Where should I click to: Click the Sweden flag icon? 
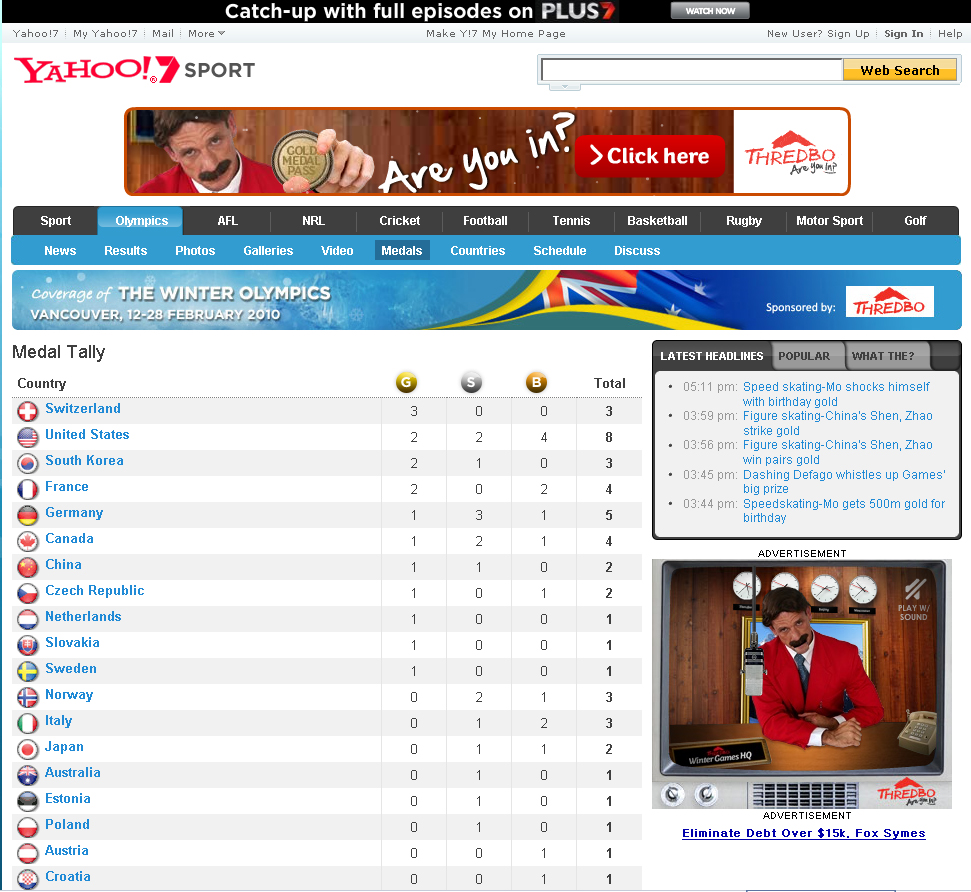pos(27,671)
